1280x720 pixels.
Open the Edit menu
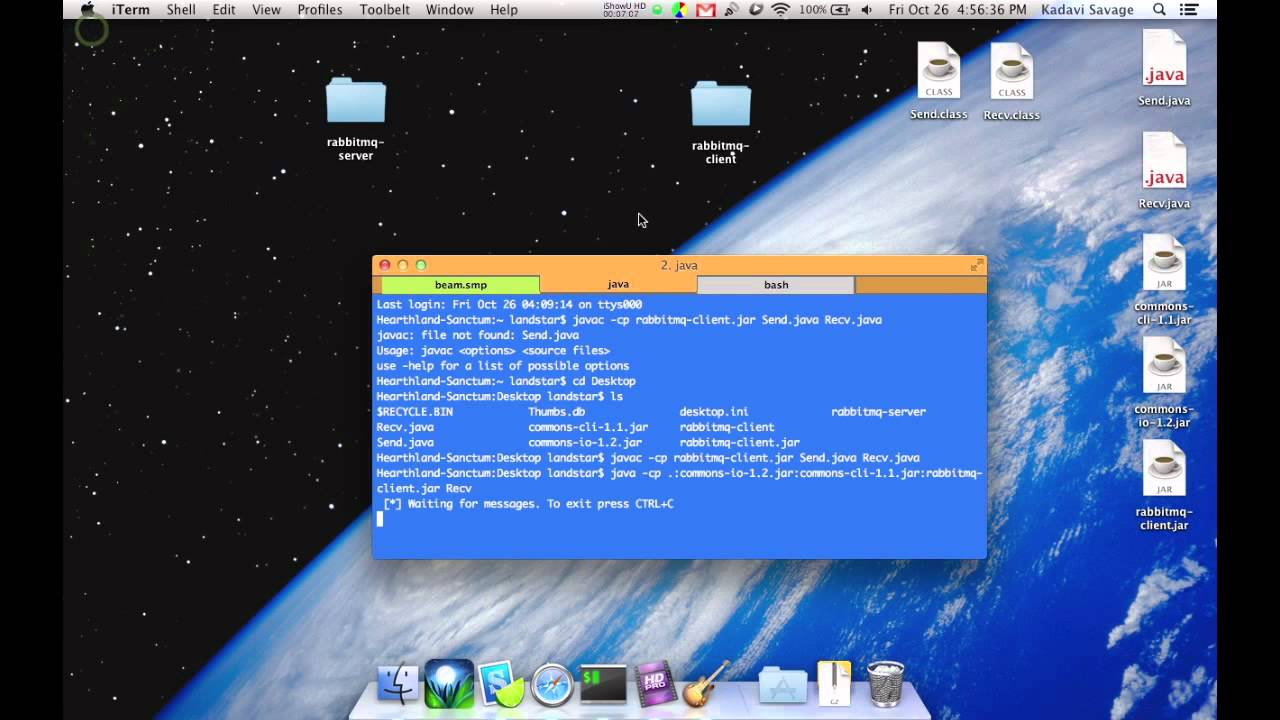[x=224, y=10]
